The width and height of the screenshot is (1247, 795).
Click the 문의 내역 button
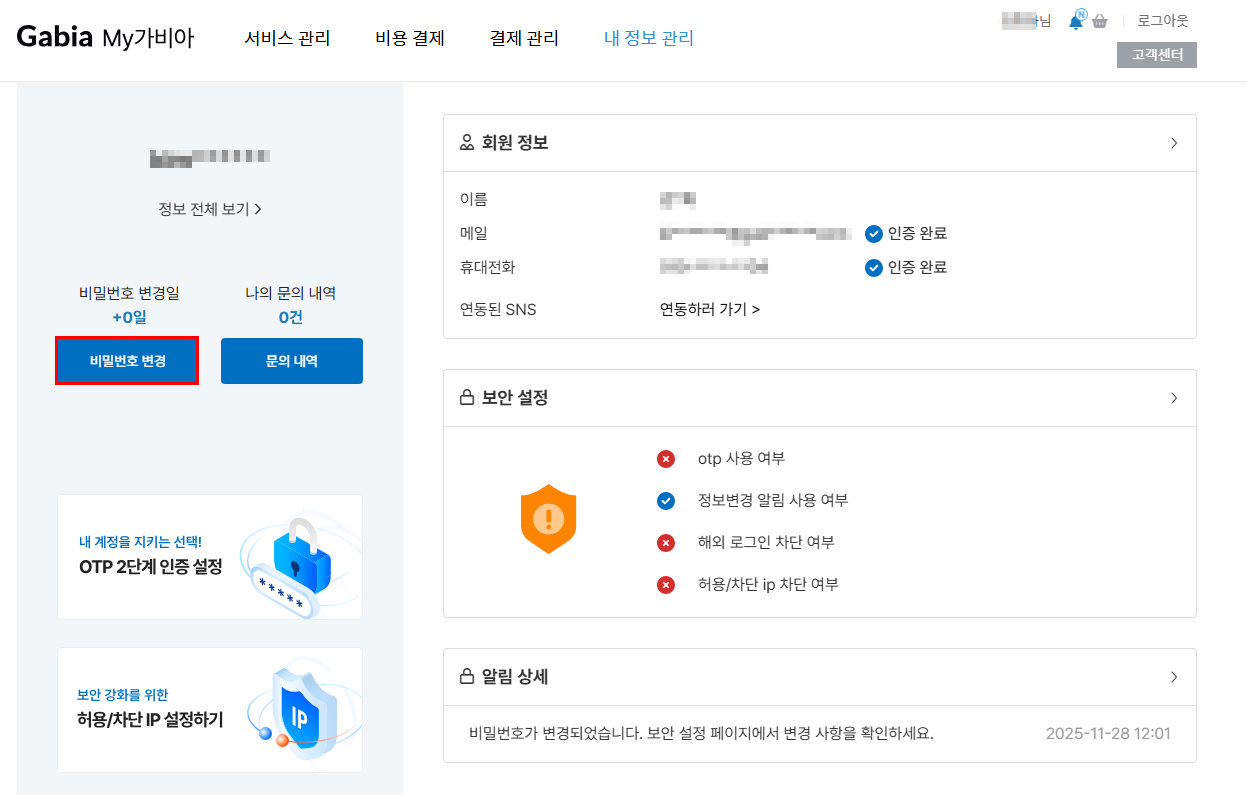[292, 361]
